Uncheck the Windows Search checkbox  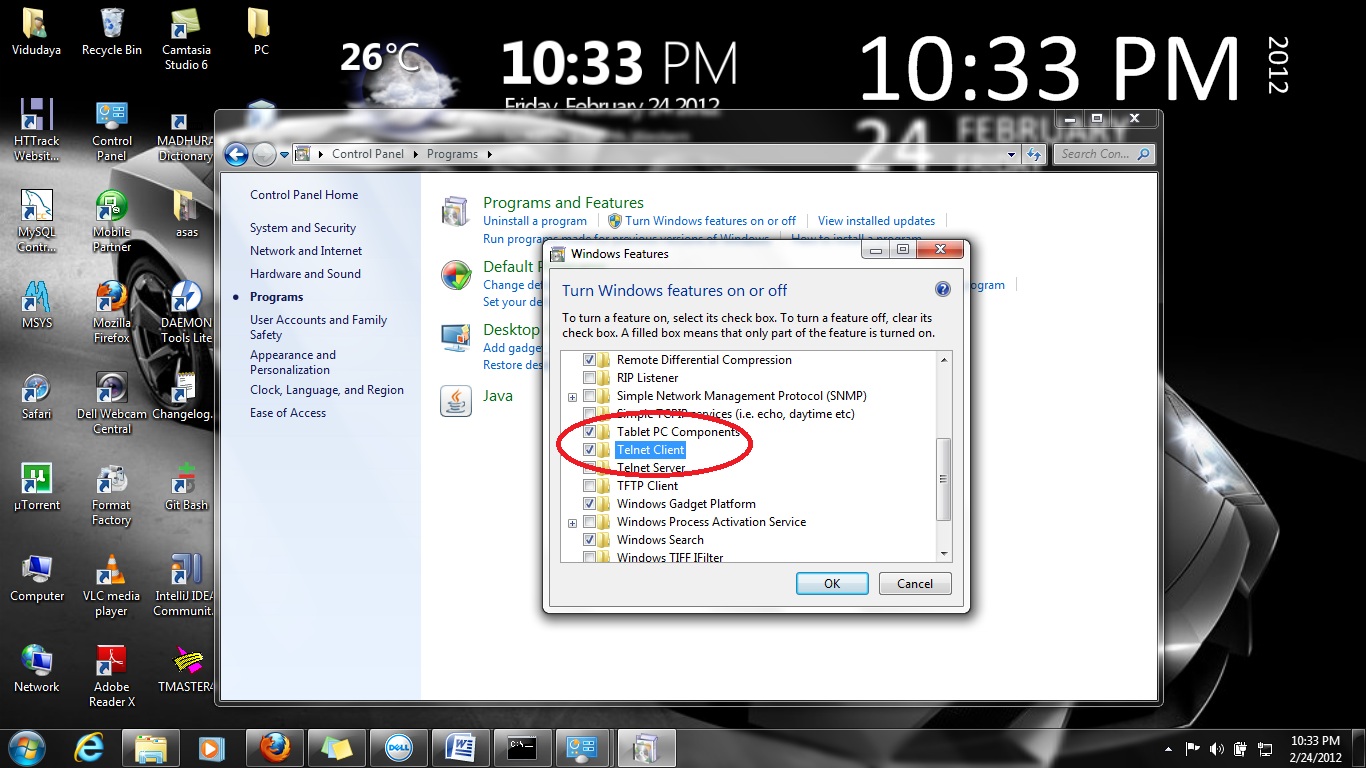pyautogui.click(x=590, y=540)
